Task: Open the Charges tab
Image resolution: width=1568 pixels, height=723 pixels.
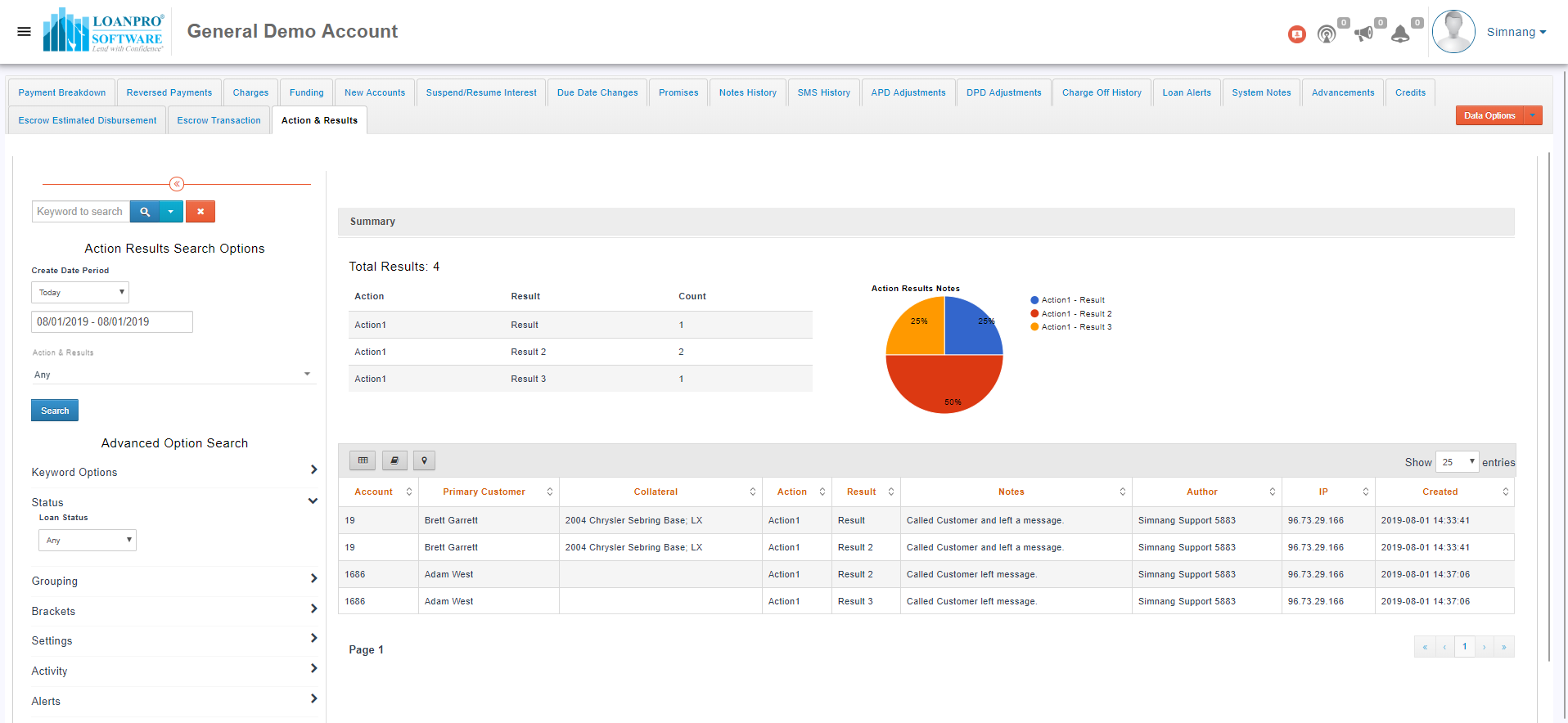Action: coord(250,92)
